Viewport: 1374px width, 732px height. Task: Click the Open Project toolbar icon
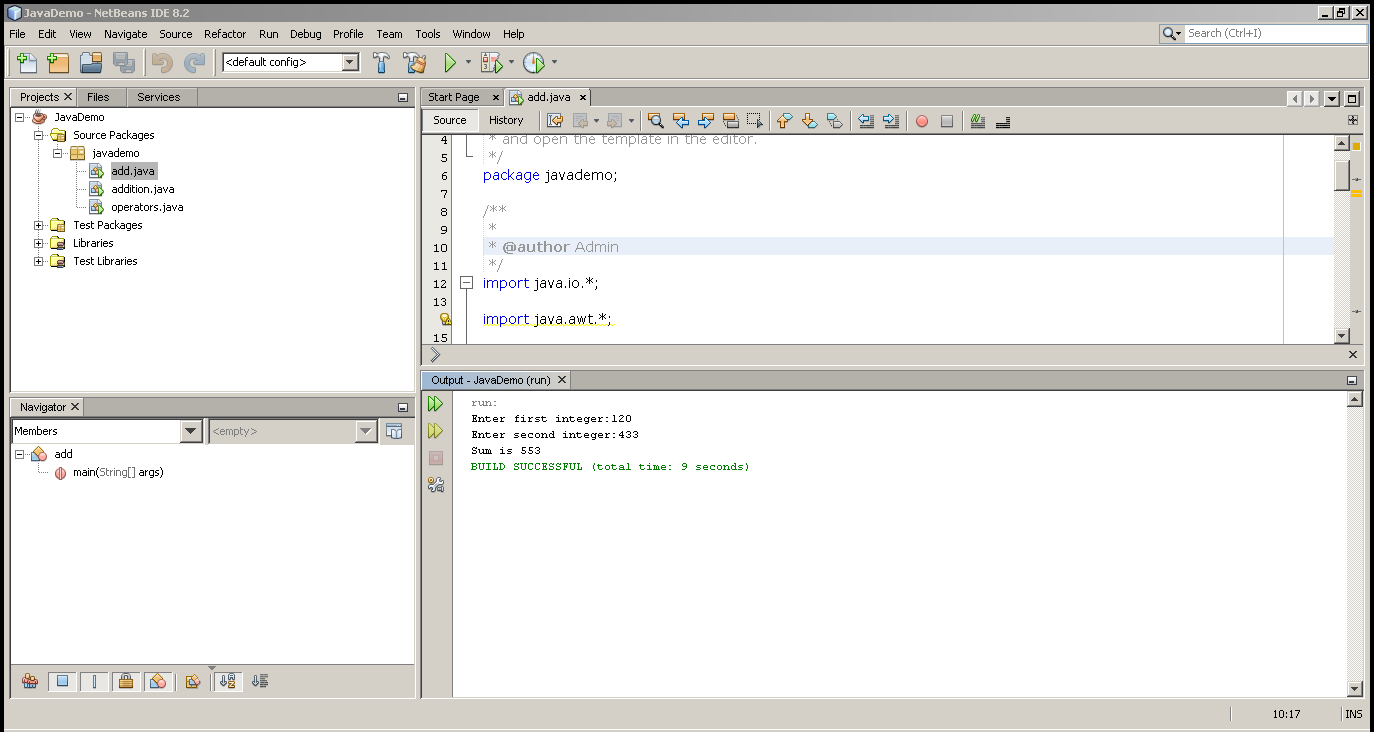pyautogui.click(x=91, y=62)
